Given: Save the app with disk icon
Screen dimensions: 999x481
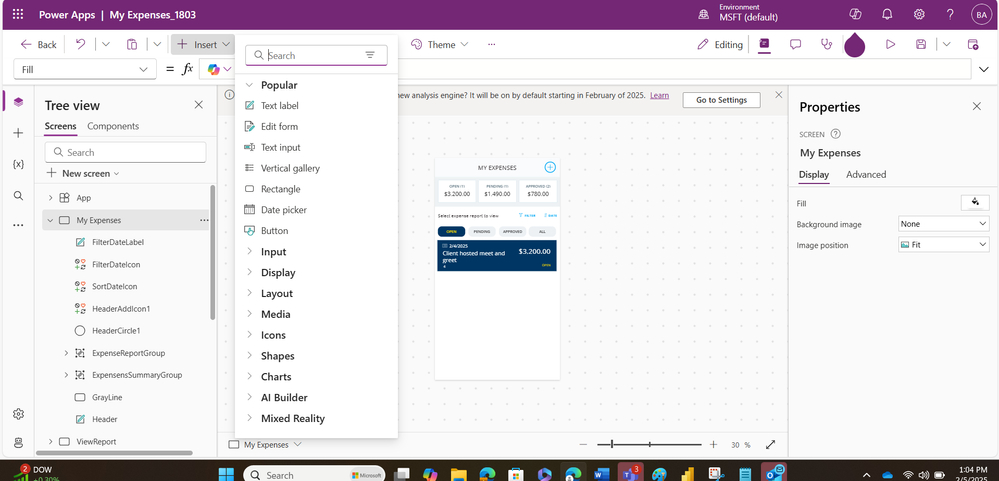Looking at the screenshot, I should click(921, 44).
